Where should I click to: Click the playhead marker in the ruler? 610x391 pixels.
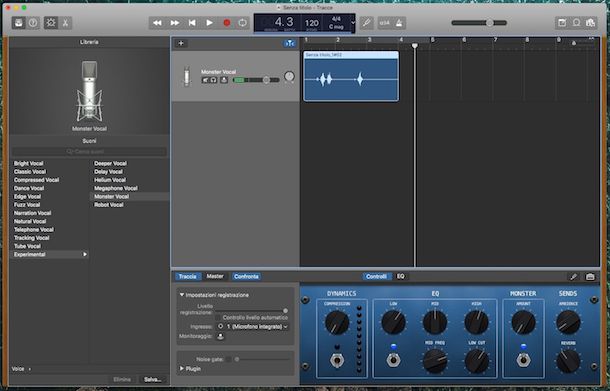(x=415, y=46)
